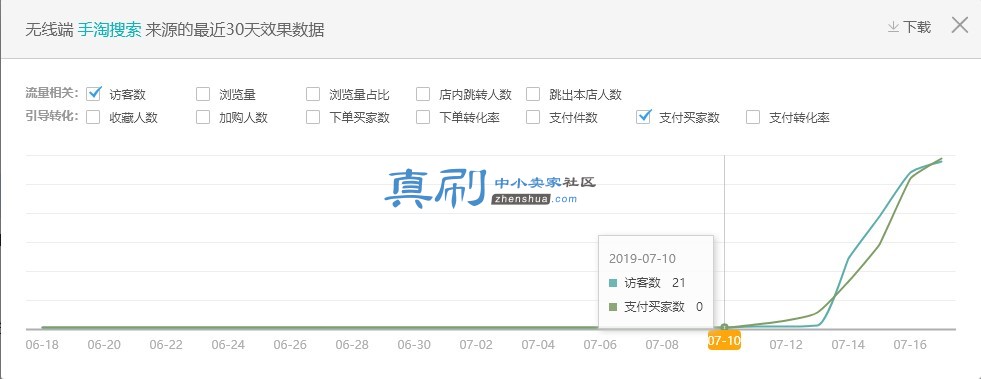
Task: Click the 07-12 axis date label
Action: click(x=786, y=345)
